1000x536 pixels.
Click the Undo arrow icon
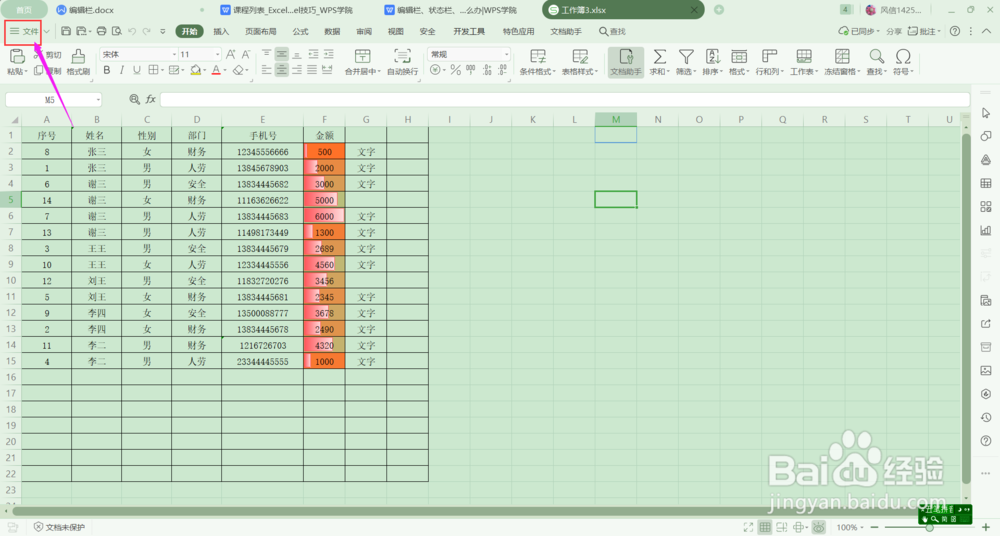click(132, 31)
